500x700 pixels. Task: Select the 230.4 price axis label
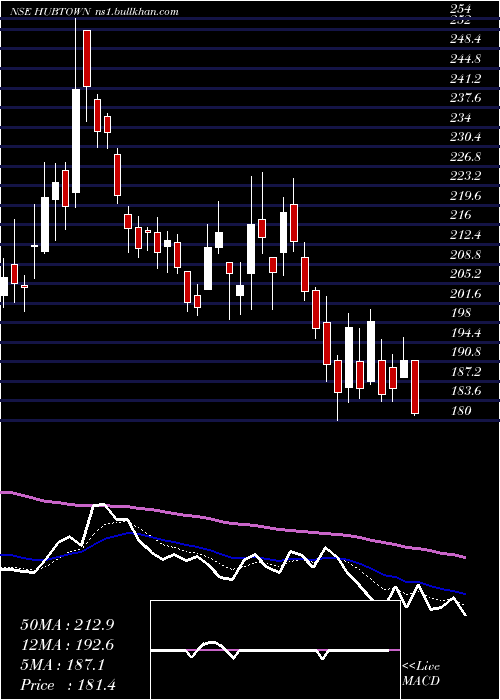point(465,137)
